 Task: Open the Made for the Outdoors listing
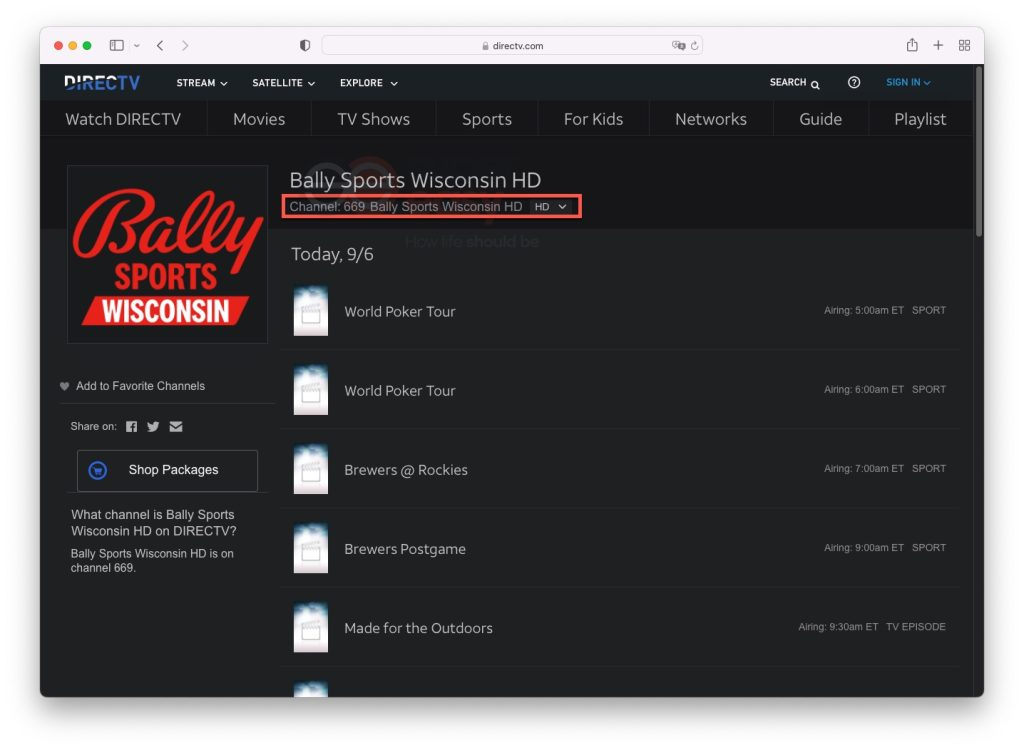(620, 627)
